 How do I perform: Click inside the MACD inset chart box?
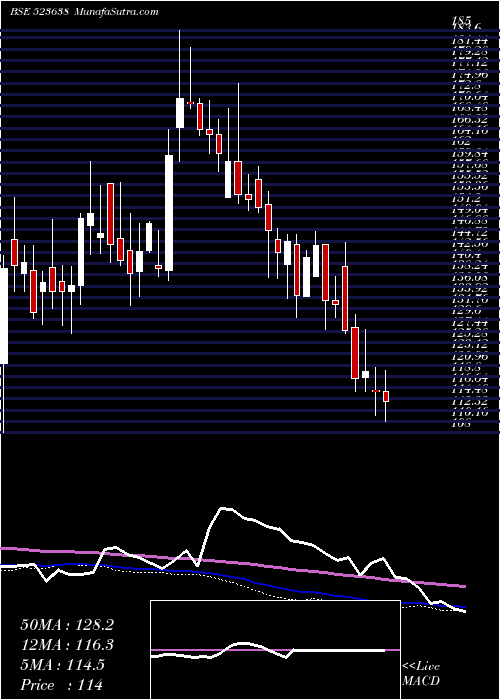[275, 650]
